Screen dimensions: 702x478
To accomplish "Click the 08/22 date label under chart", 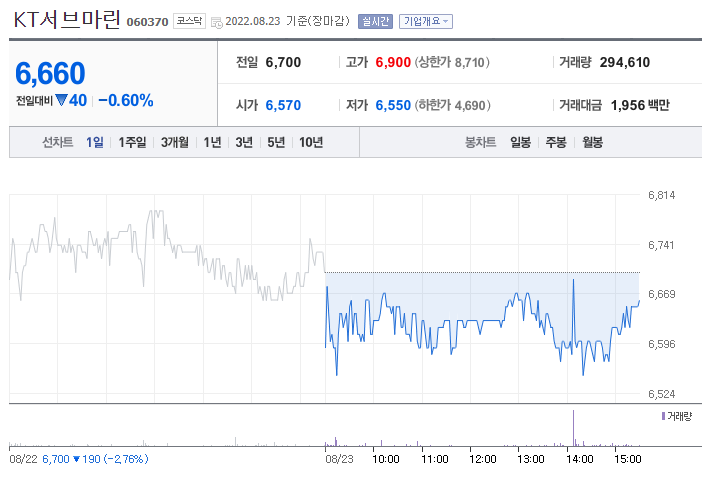I will [23, 459].
